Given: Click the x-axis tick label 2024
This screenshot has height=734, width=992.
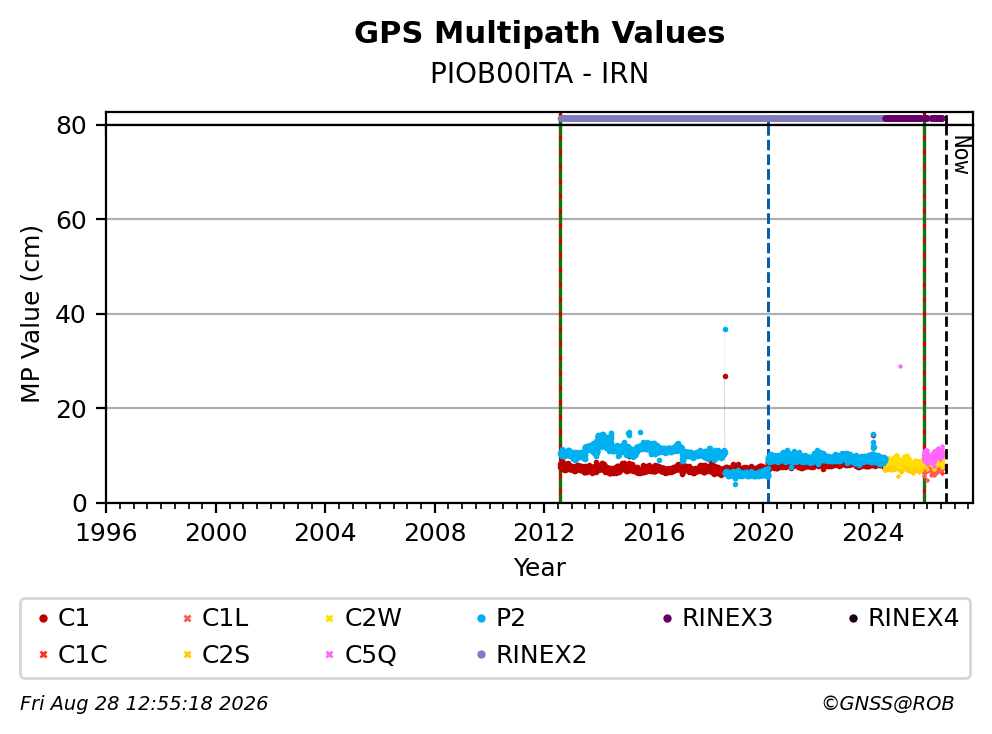Looking at the screenshot, I should 872,533.
